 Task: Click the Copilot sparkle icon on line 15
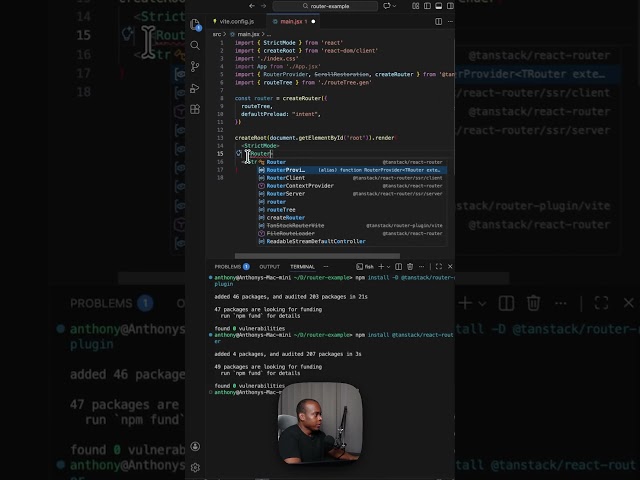pos(239,153)
